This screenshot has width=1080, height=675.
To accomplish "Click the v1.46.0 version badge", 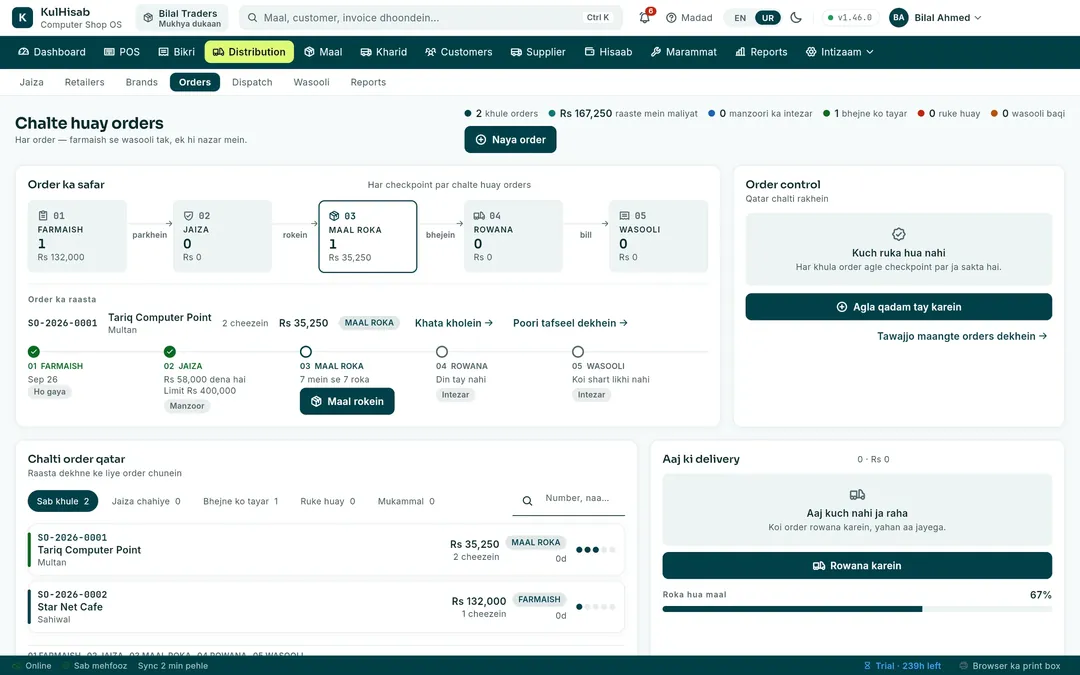I will coord(850,18).
